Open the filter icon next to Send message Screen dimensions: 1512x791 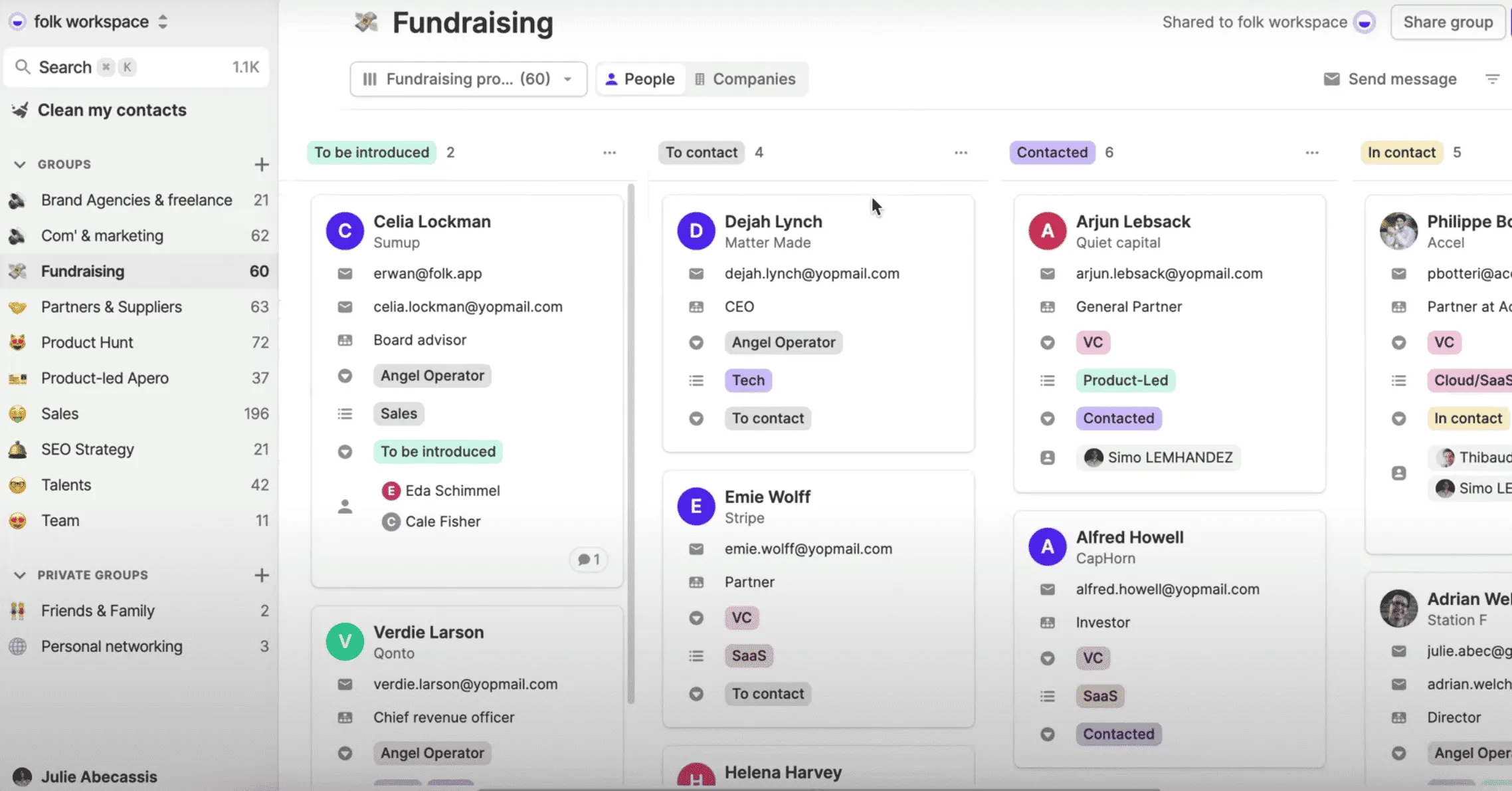pyautogui.click(x=1493, y=79)
